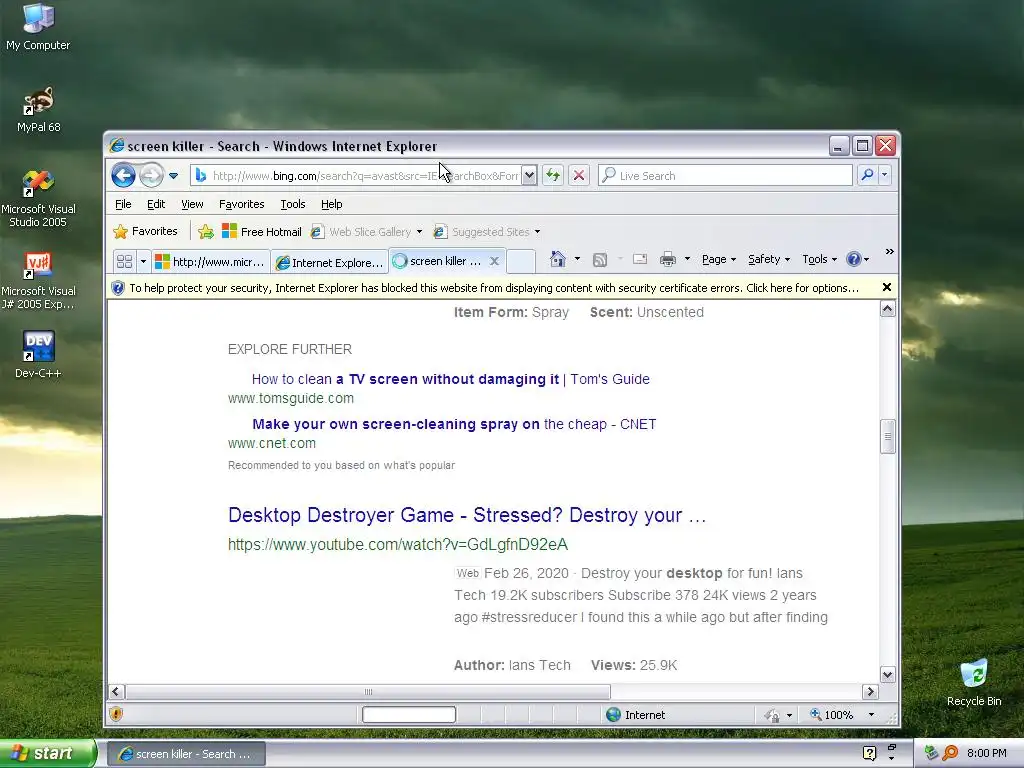Click the vertical scrollbar thumb
The image size is (1024, 768).
tap(887, 436)
